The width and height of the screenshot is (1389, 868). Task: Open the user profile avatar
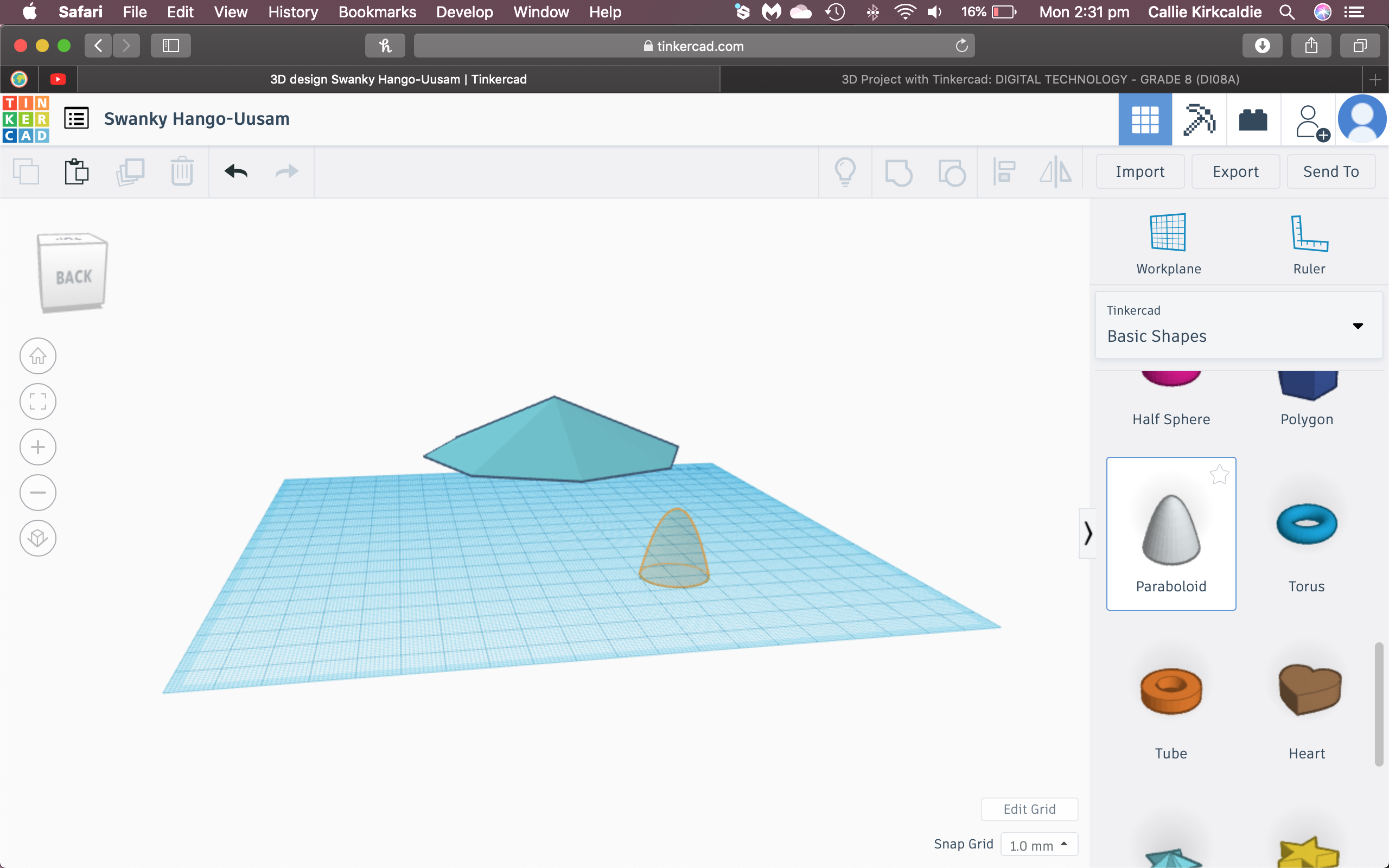click(x=1362, y=119)
